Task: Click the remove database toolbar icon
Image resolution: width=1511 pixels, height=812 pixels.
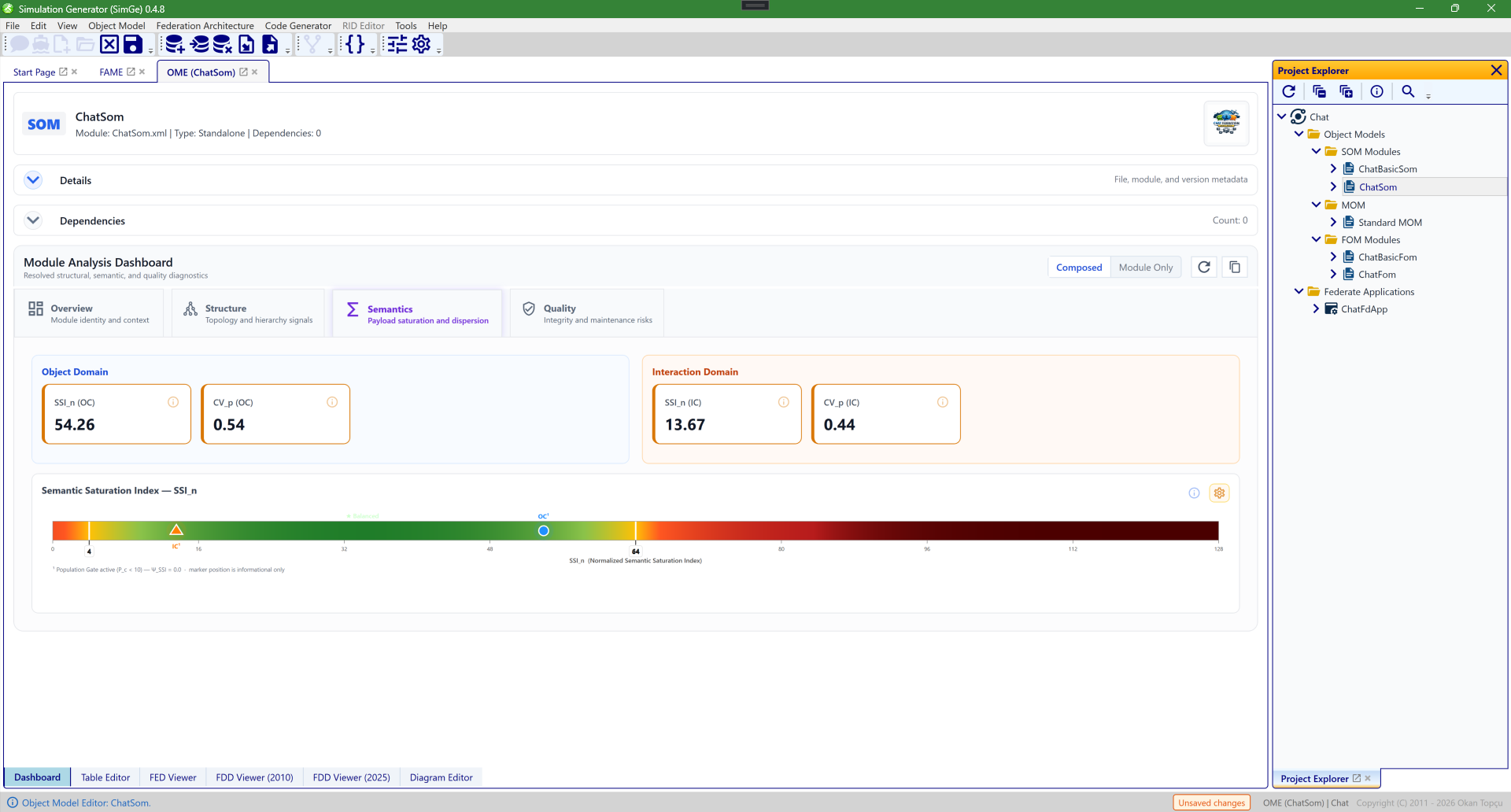Action: point(223,44)
